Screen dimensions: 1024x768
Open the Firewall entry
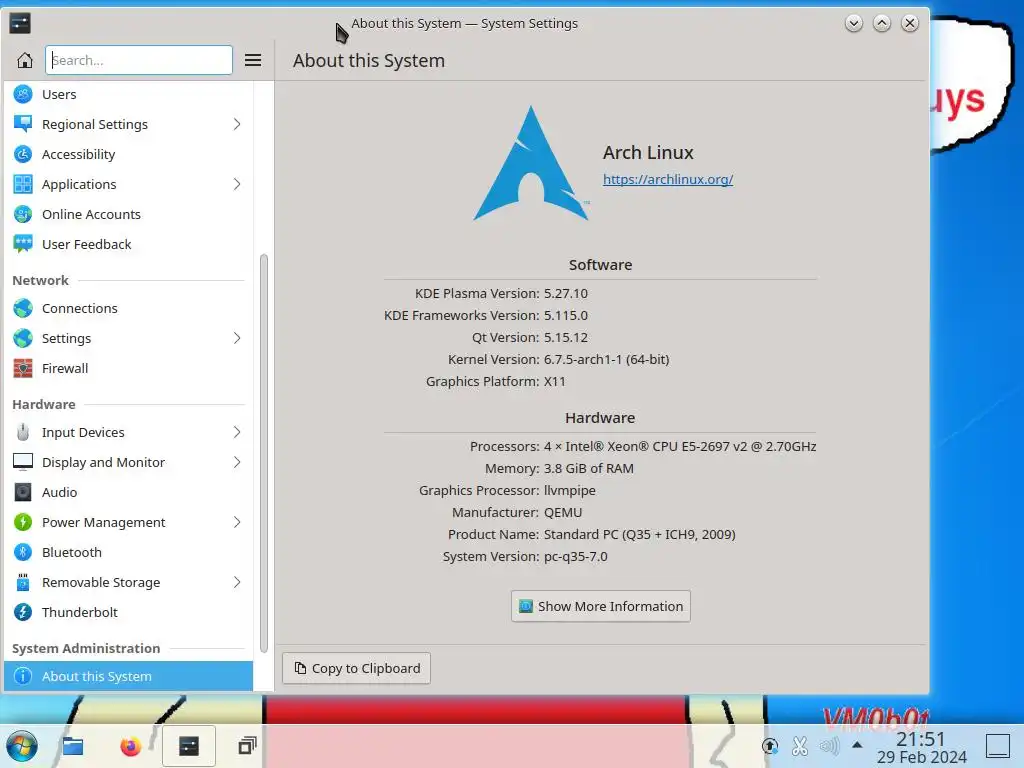[129, 368]
